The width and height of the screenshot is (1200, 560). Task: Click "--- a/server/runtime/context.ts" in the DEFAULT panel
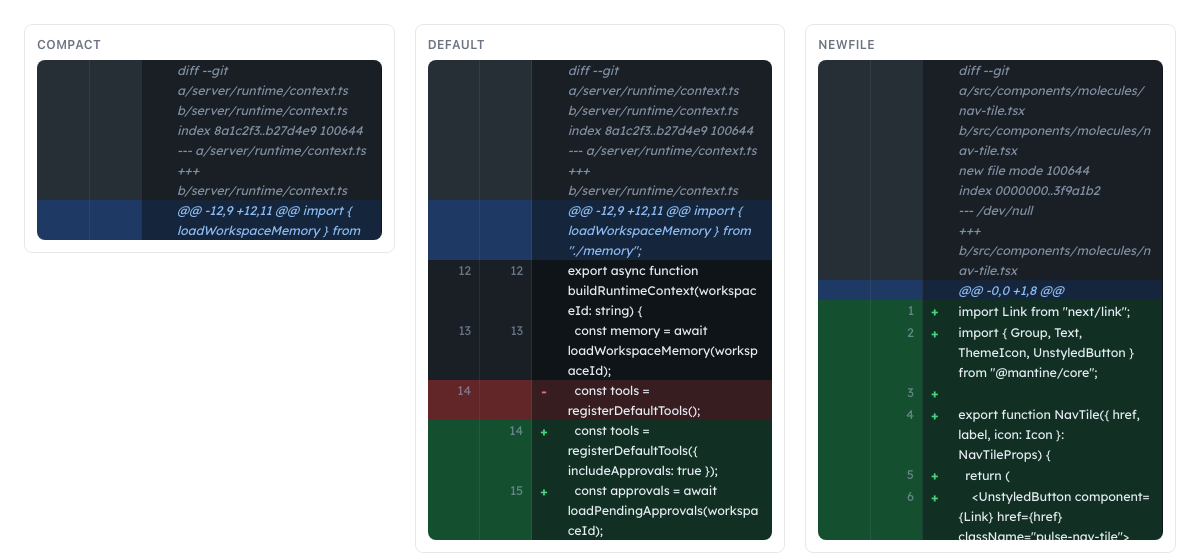[662, 151]
